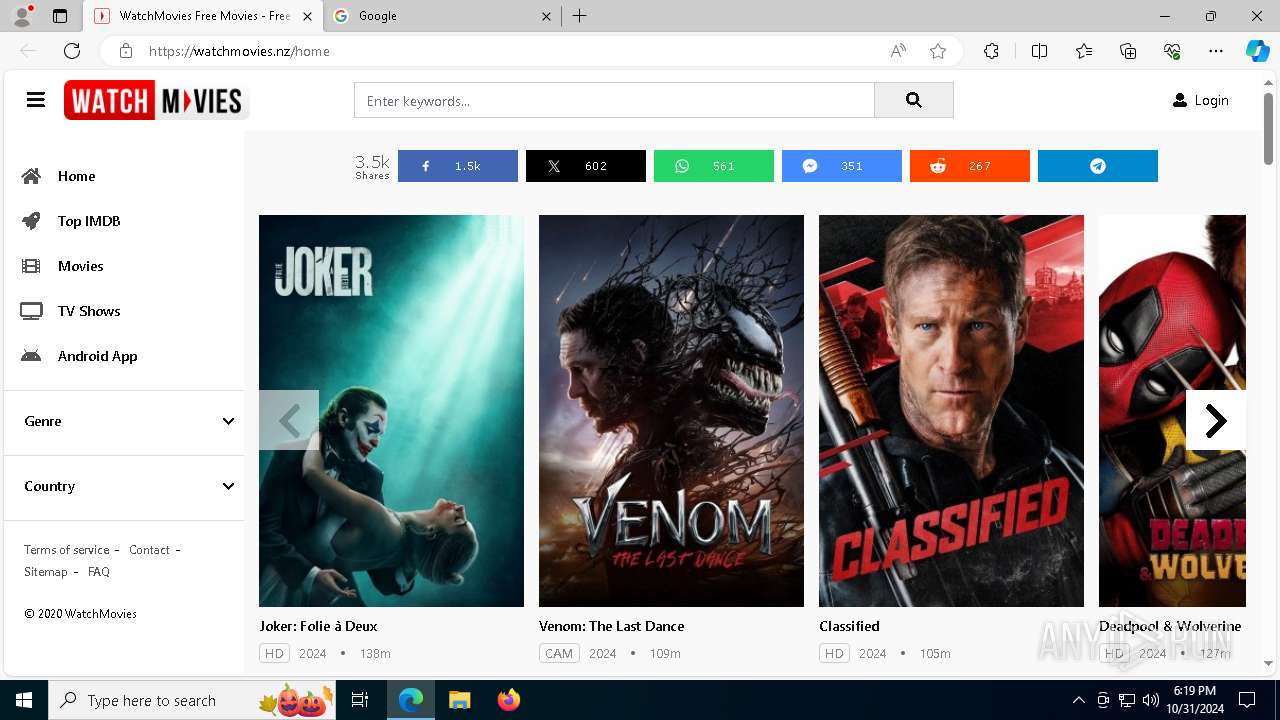Image resolution: width=1280 pixels, height=720 pixels.
Task: Share via WhatsApp button
Action: [714, 166]
